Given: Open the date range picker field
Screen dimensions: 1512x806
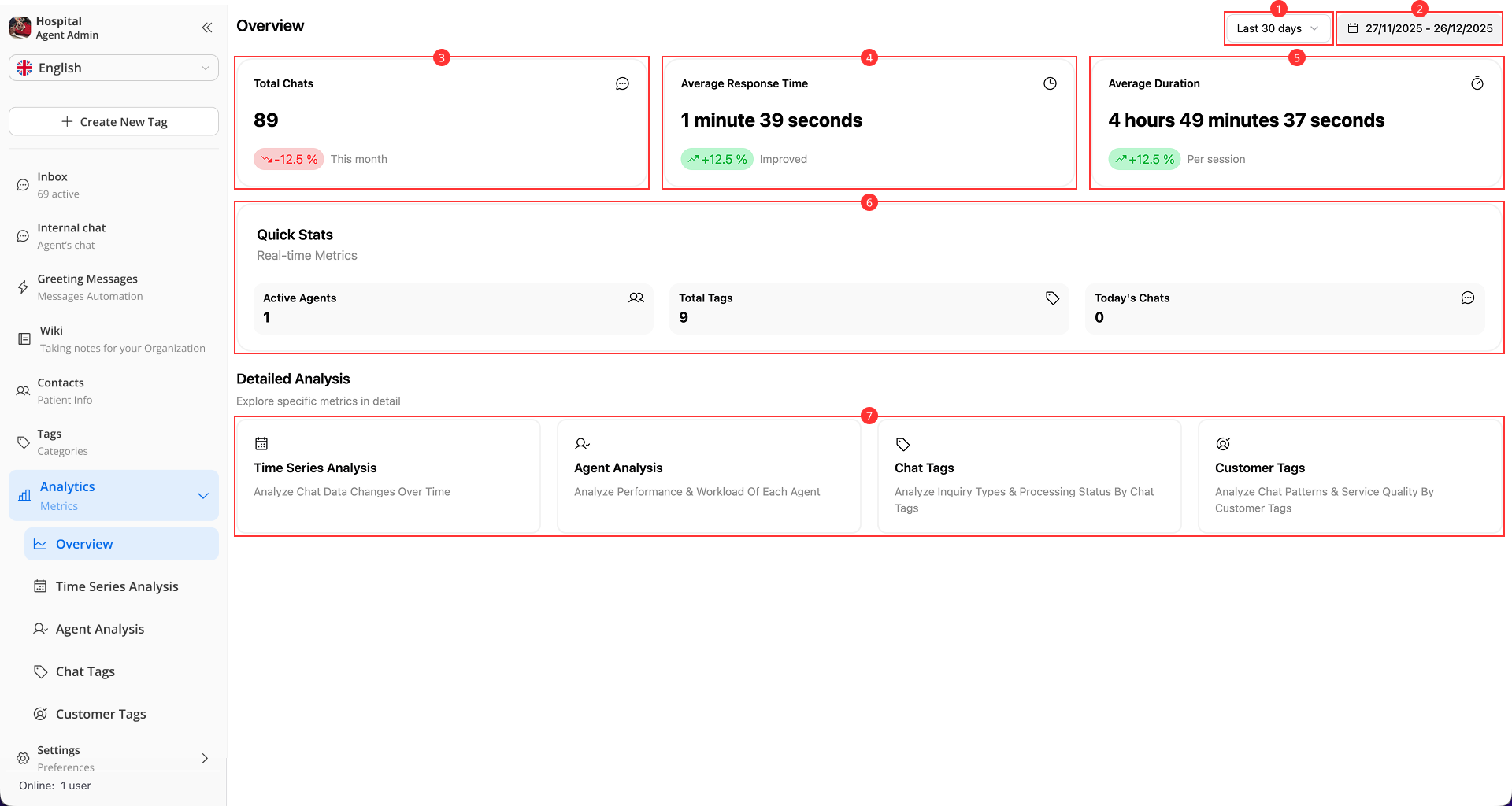Looking at the screenshot, I should pos(1420,28).
